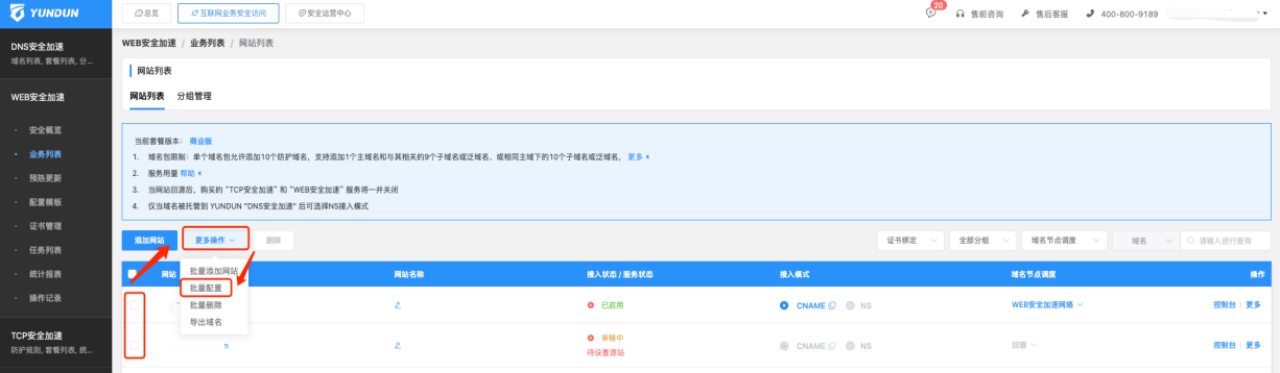Viewport: 1280px width, 373px height.
Task: Open 证书管理 in the sidebar
Action: [x=45, y=226]
